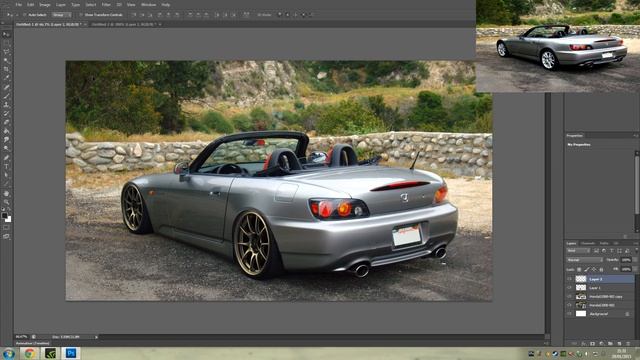
Task: Open status bar document info arrow
Action: tap(96, 337)
